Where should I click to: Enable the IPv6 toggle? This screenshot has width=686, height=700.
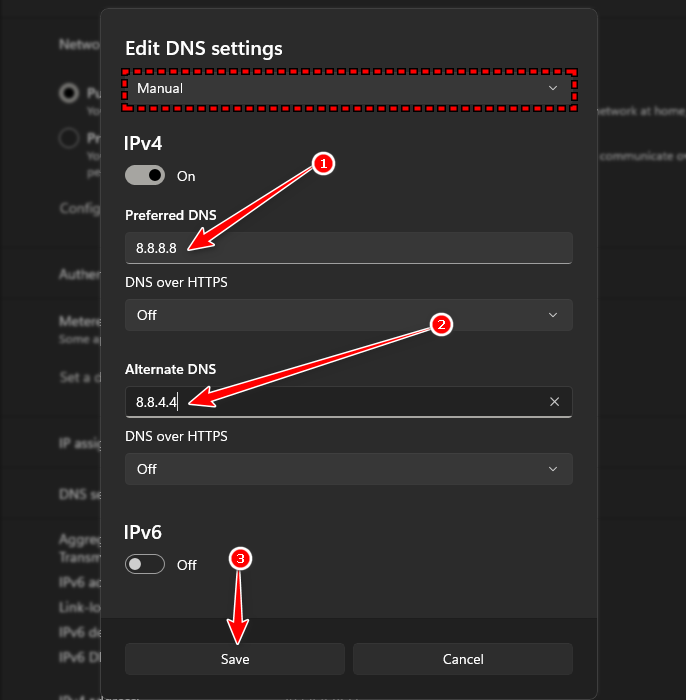(145, 565)
